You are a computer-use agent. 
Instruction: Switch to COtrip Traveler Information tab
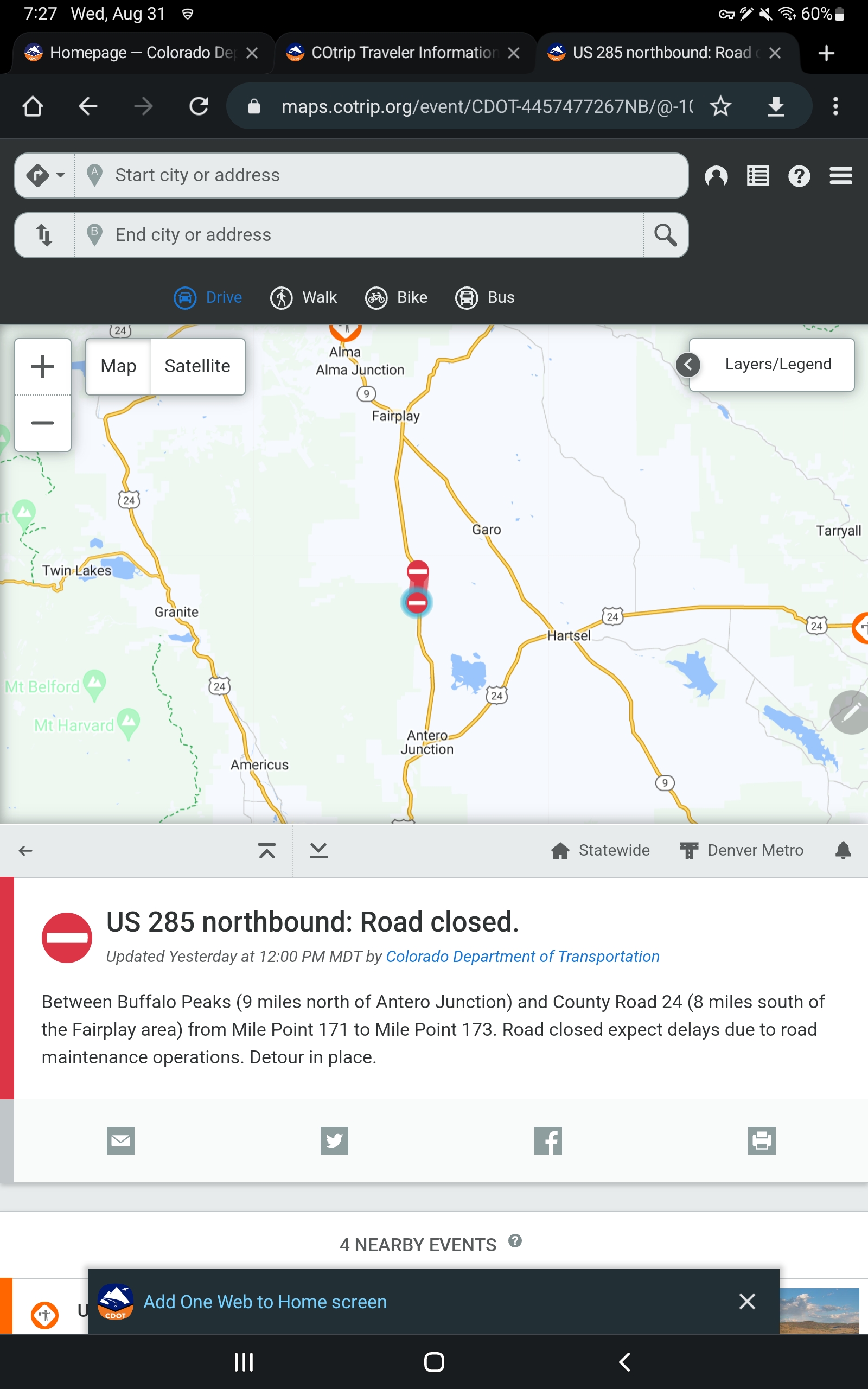(x=405, y=53)
